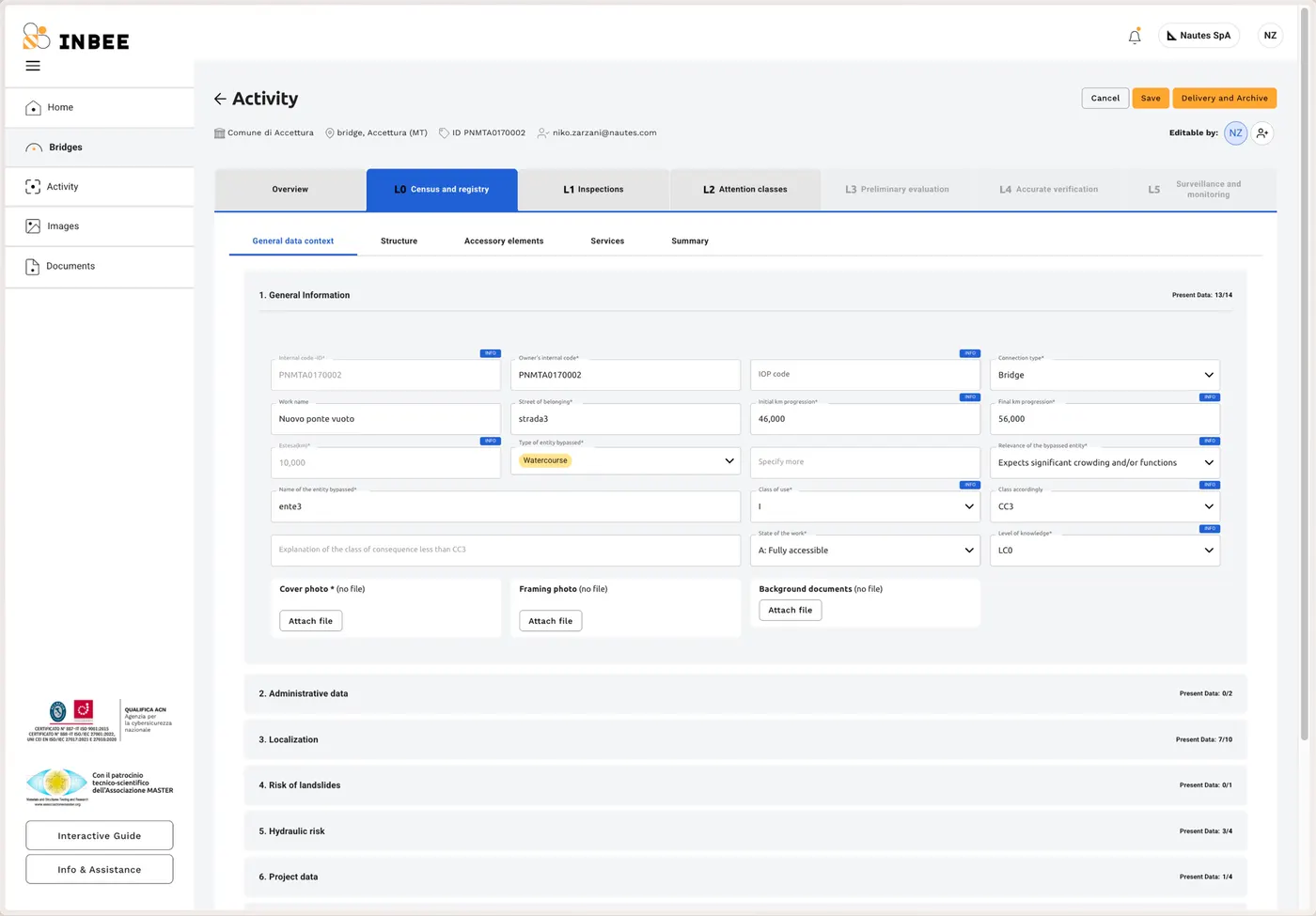This screenshot has height=916, width=1316.
Task: Go back with the arrow beside Activity
Action: 220,99
